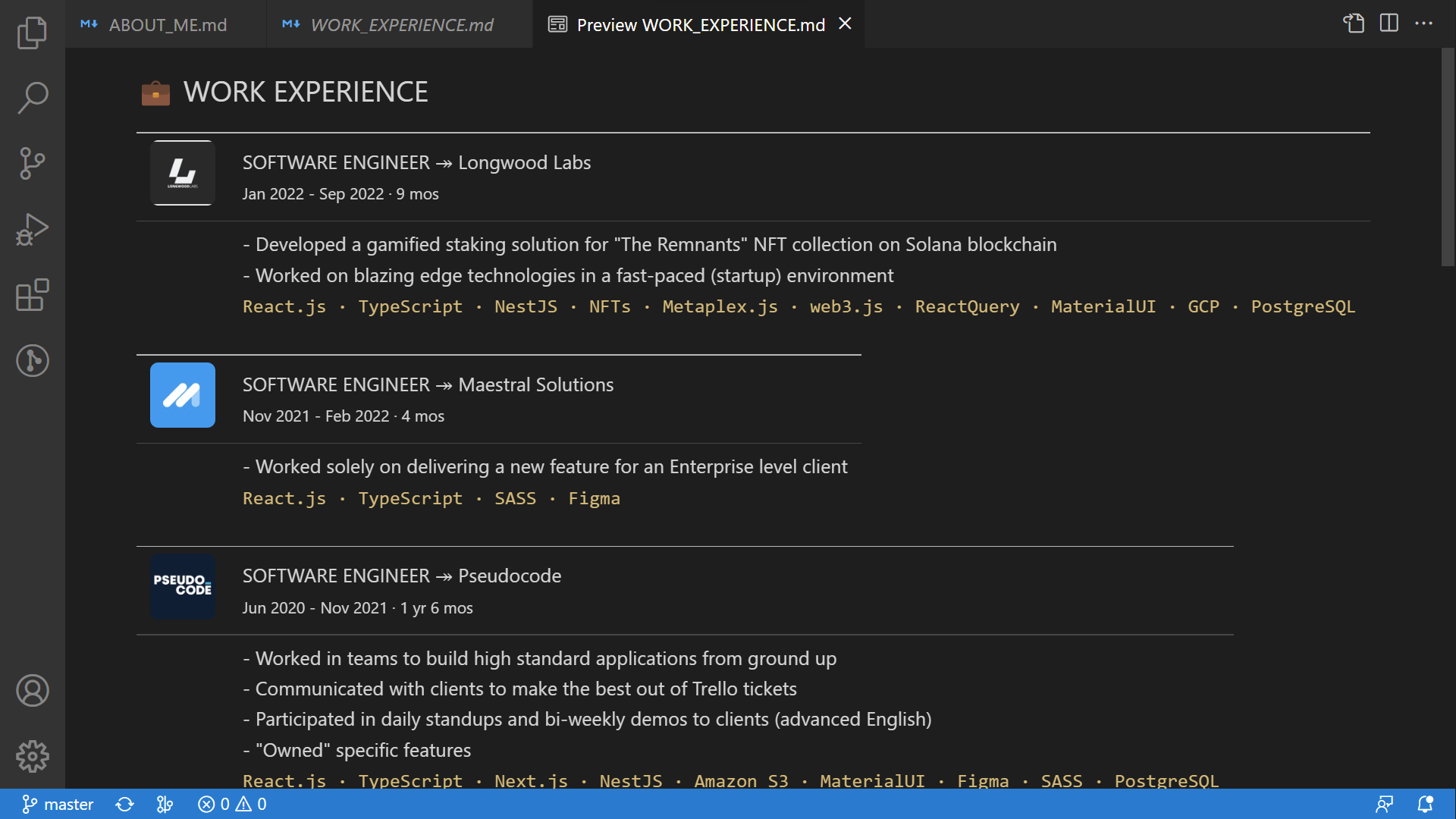Viewport: 1456px width, 819px height.
Task: Close the Preview WORK_EXPERIENCE.md tab
Action: [844, 24]
